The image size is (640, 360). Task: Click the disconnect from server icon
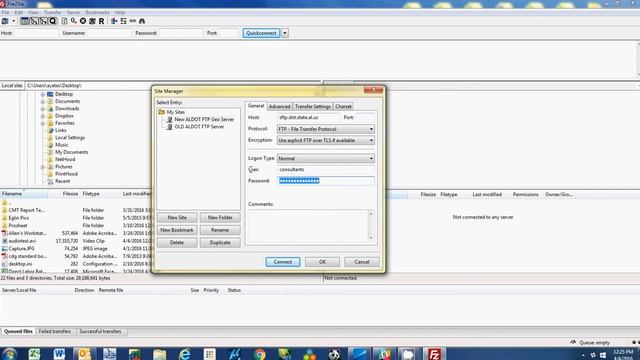[92, 21]
